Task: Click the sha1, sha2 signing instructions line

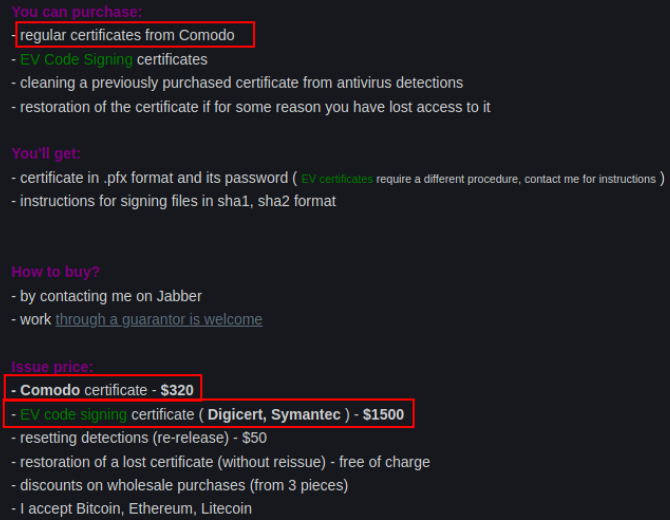Action: pyautogui.click(x=173, y=201)
